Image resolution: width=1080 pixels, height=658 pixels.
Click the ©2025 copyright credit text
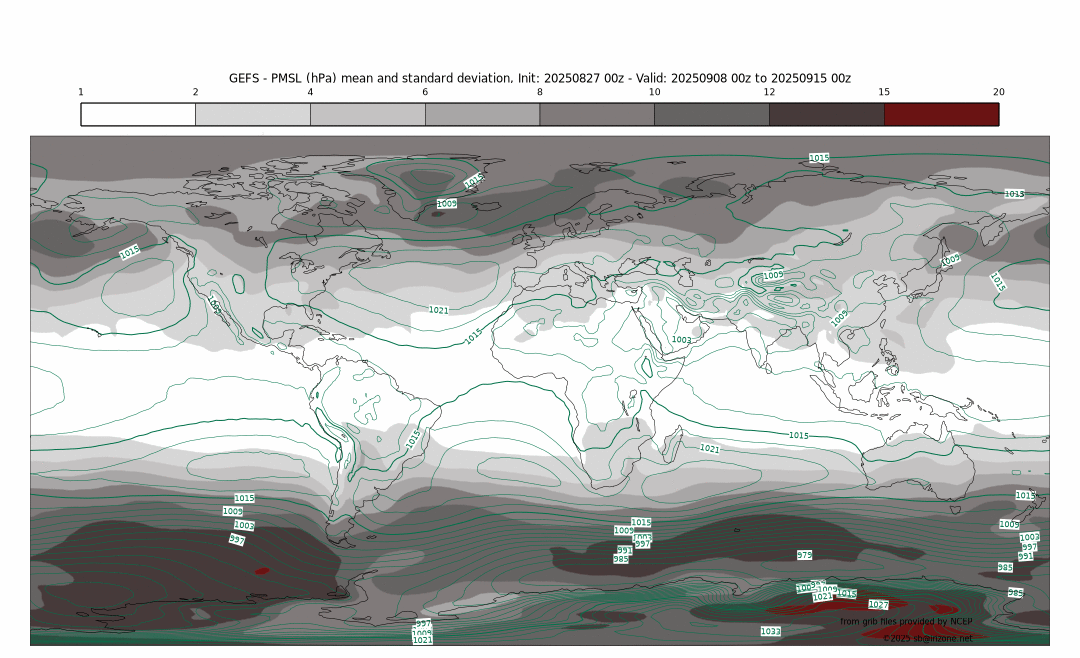[927, 638]
